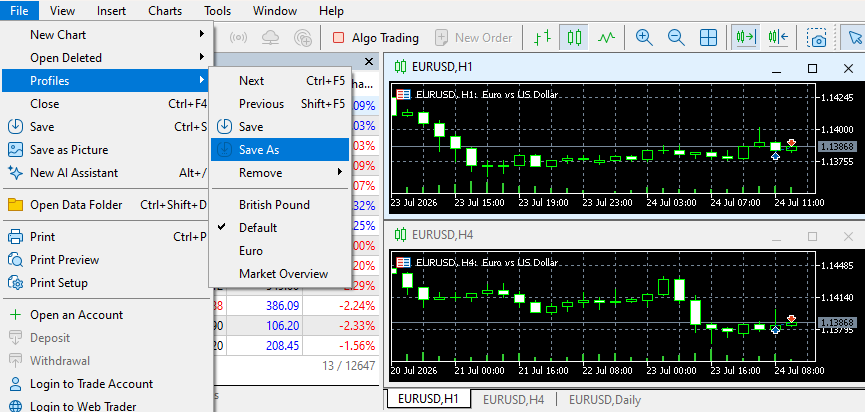Open the Tools menu
The height and width of the screenshot is (412, 865).
tap(217, 10)
